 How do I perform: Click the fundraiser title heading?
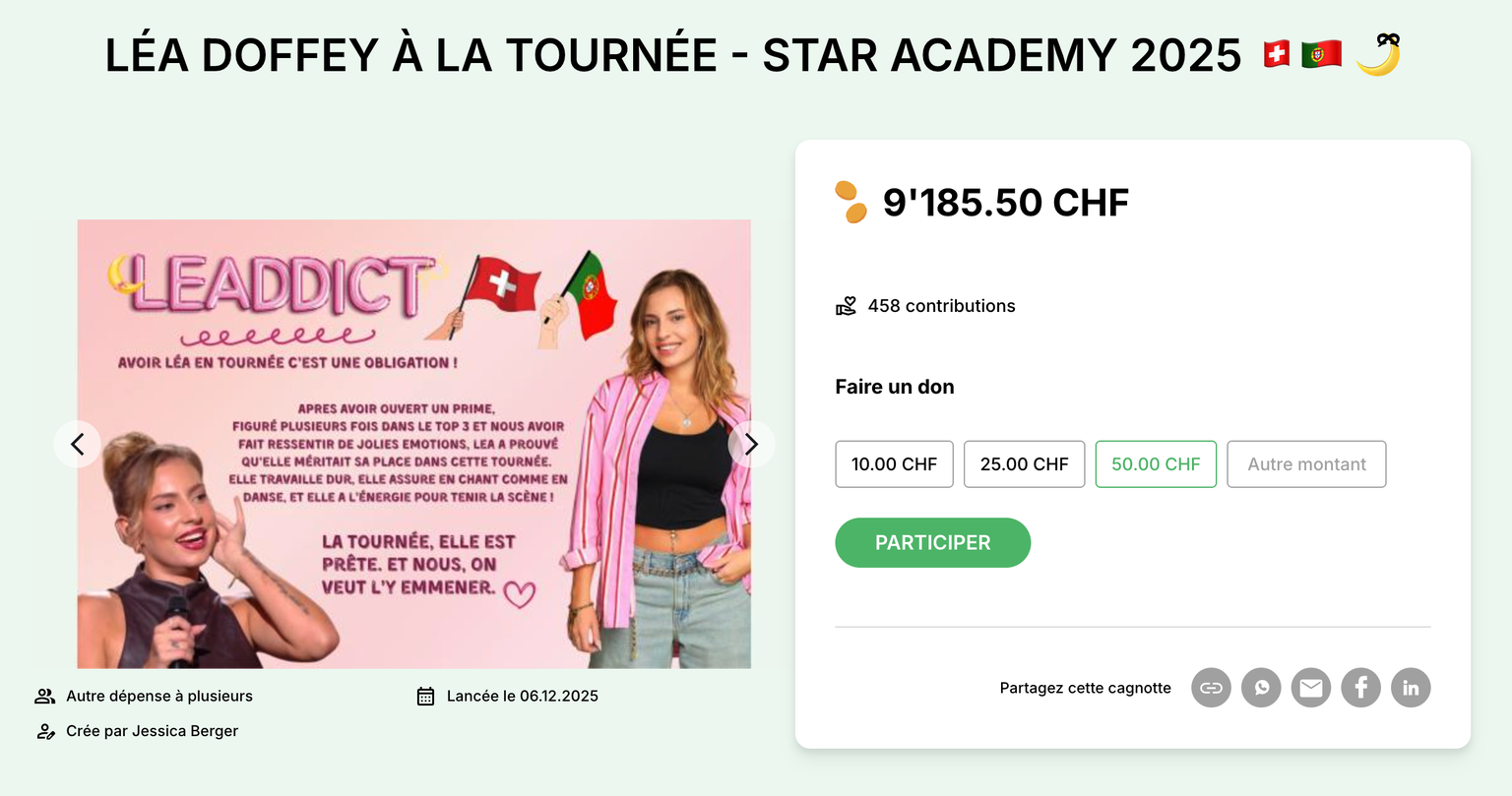[673, 55]
